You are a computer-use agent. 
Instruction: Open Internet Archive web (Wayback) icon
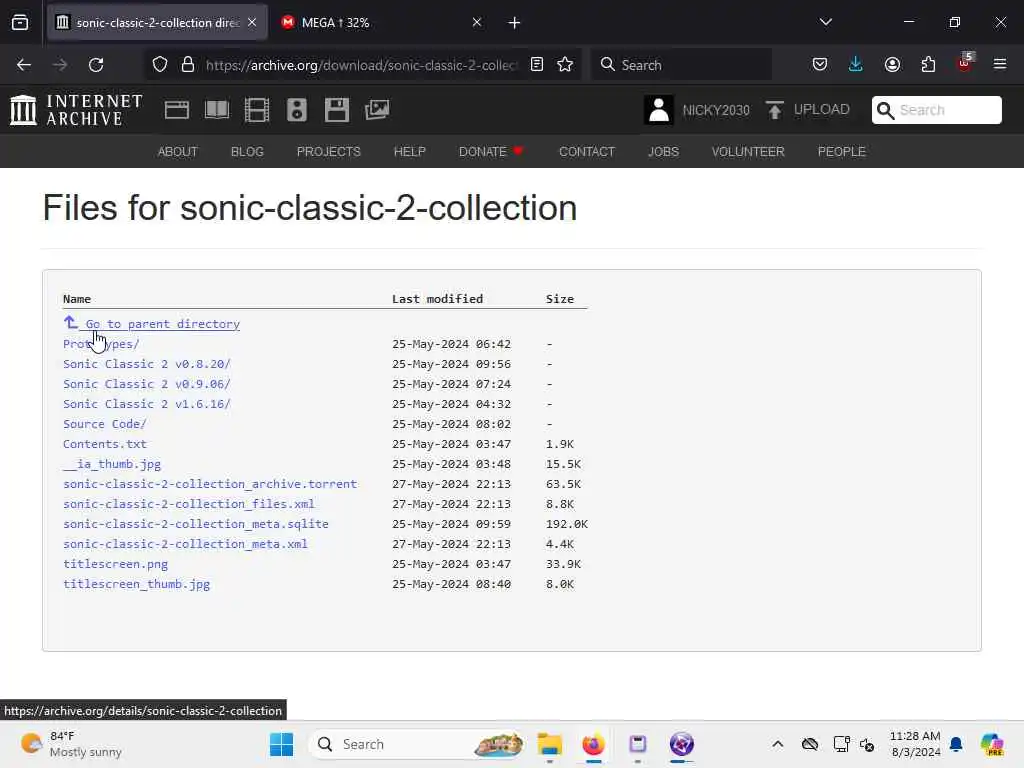point(177,110)
